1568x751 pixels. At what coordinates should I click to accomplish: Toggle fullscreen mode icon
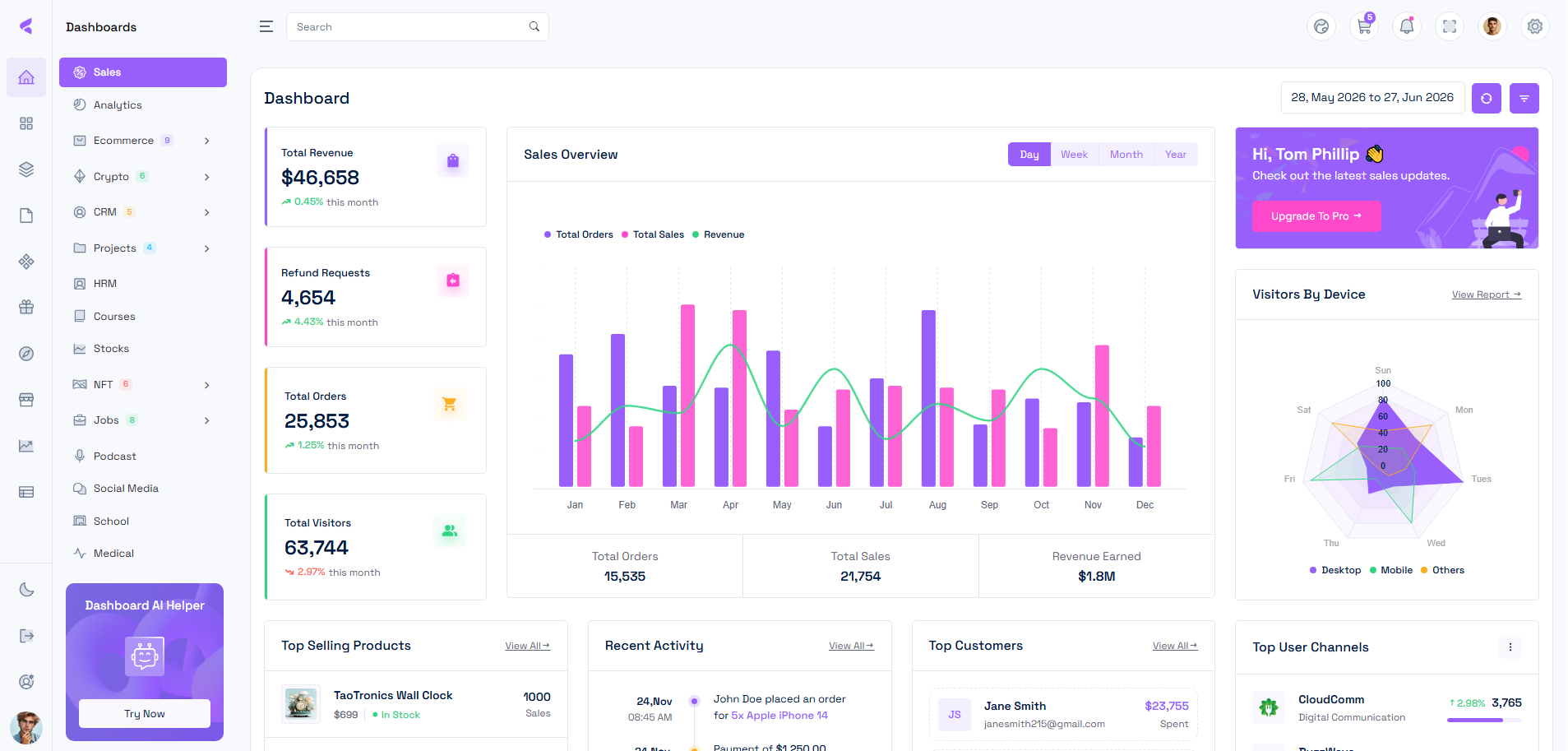(x=1450, y=26)
